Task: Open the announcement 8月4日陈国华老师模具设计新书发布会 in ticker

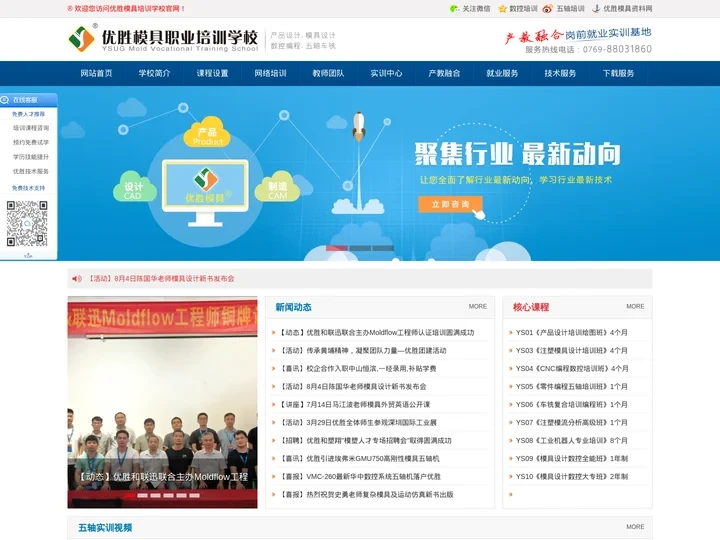Action: (x=161, y=278)
